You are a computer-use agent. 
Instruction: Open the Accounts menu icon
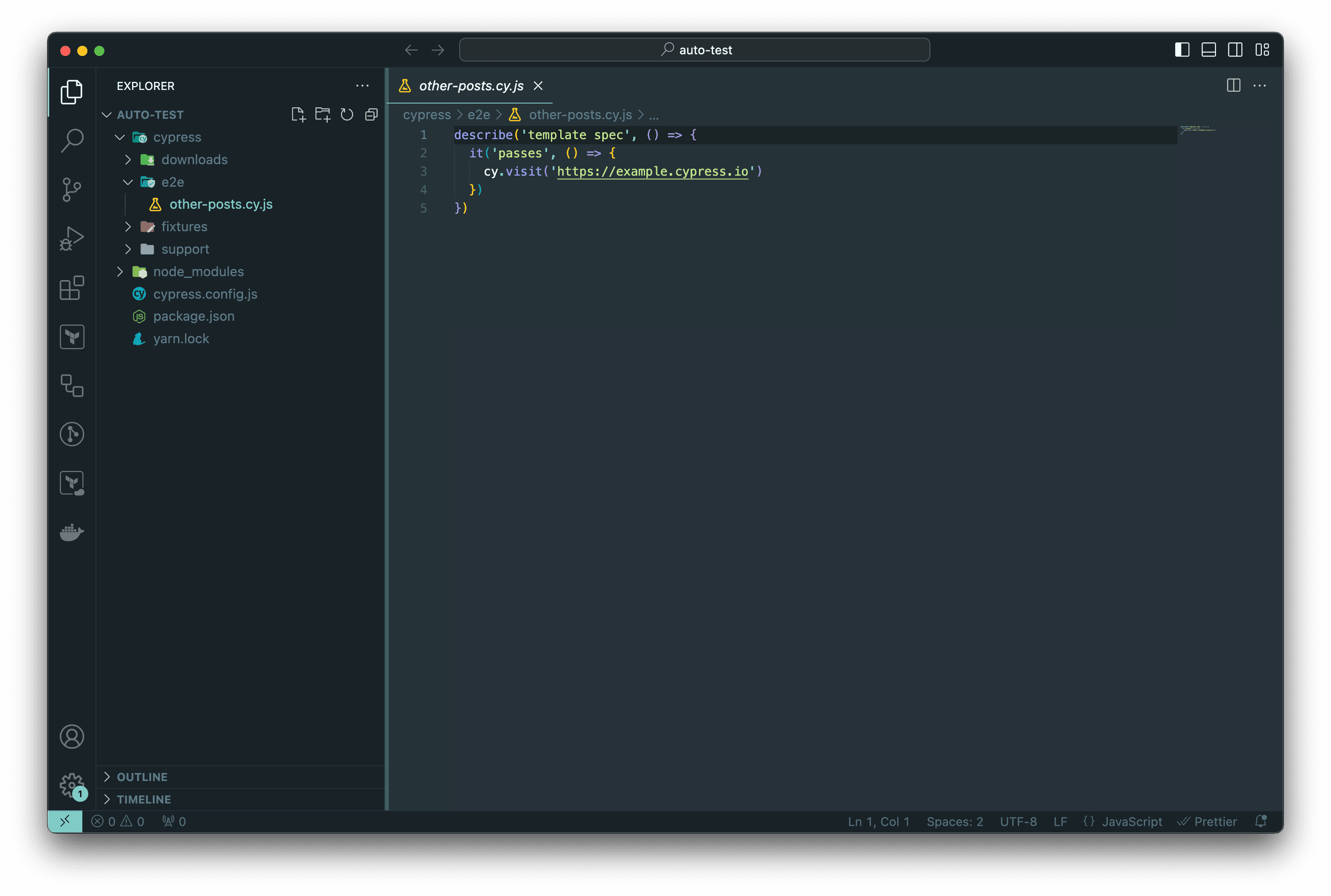point(71,736)
